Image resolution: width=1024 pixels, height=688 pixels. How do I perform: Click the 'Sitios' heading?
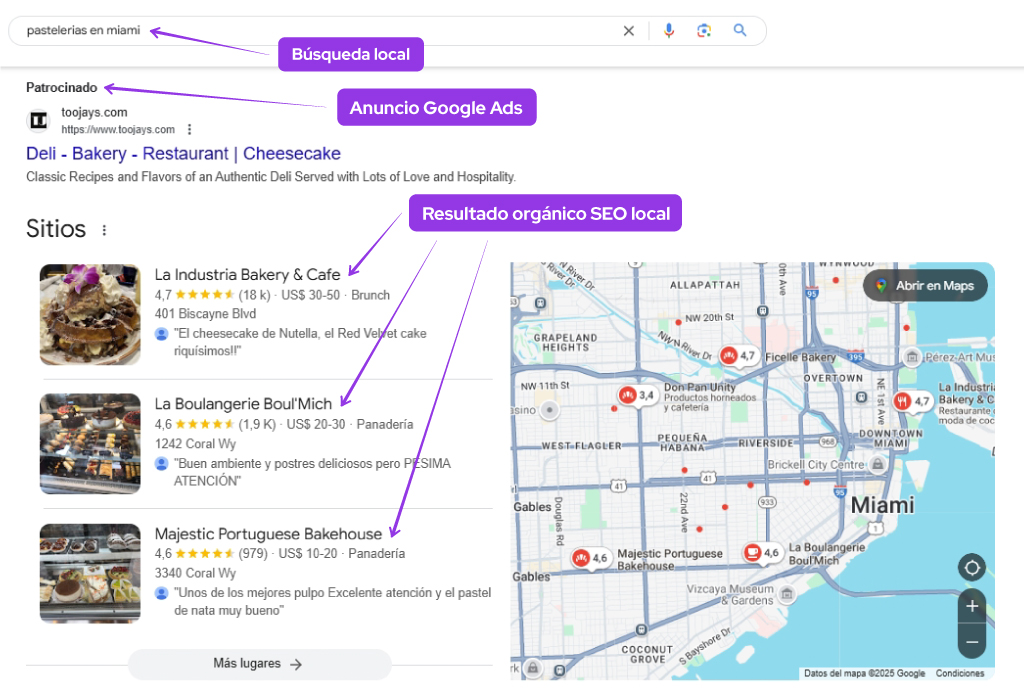tap(56, 229)
